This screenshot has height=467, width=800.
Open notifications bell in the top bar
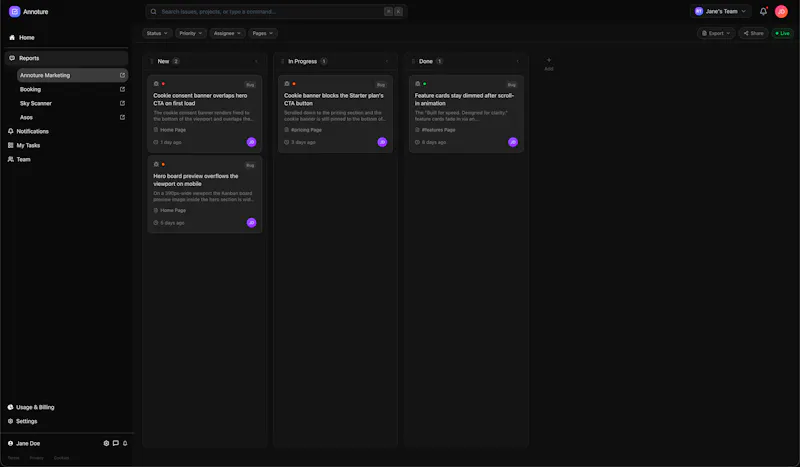click(763, 11)
